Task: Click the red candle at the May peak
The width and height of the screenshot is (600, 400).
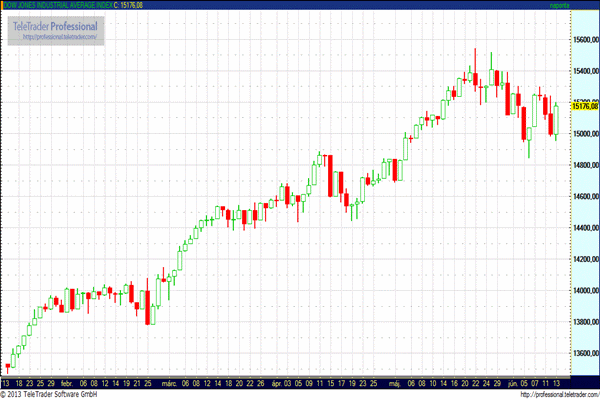Action: pos(475,79)
